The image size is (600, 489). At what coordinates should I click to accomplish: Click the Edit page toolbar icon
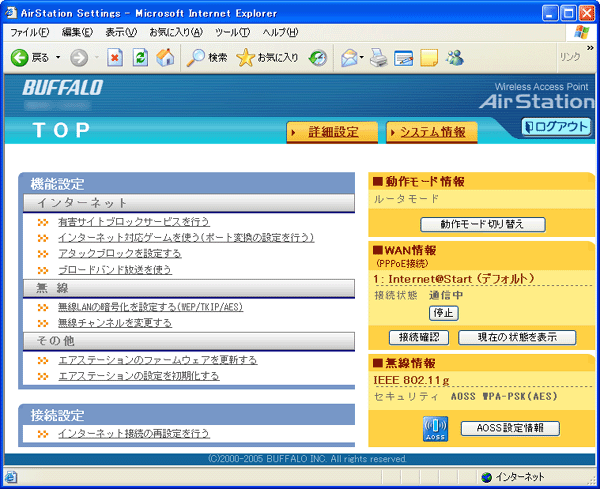[404, 58]
